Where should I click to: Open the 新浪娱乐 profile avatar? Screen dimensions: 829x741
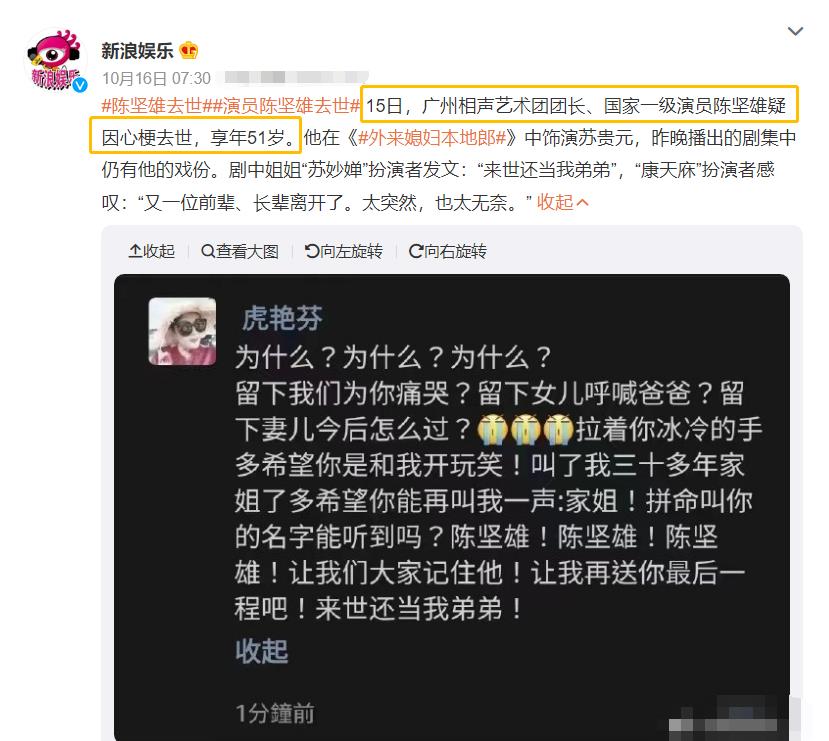55,61
